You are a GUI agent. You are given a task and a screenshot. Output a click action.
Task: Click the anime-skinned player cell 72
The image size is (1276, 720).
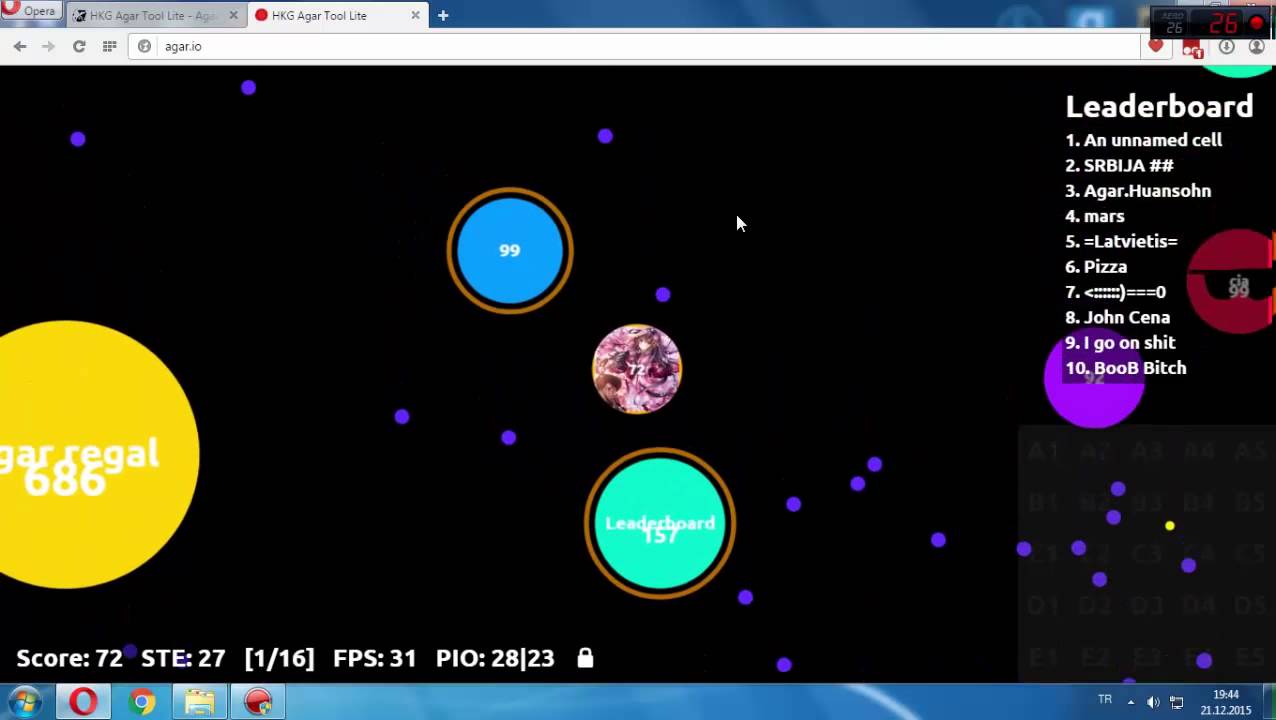pyautogui.click(x=637, y=369)
